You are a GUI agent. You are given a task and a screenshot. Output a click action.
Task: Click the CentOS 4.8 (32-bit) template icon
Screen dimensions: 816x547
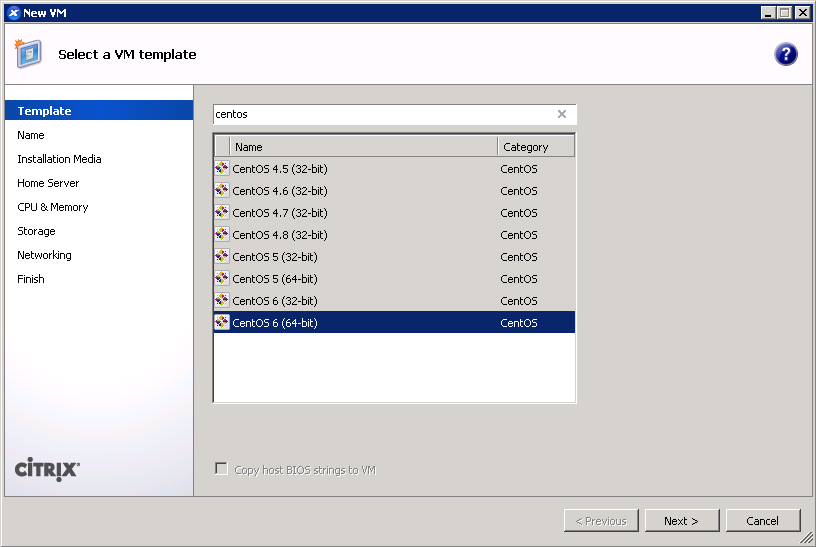(222, 234)
